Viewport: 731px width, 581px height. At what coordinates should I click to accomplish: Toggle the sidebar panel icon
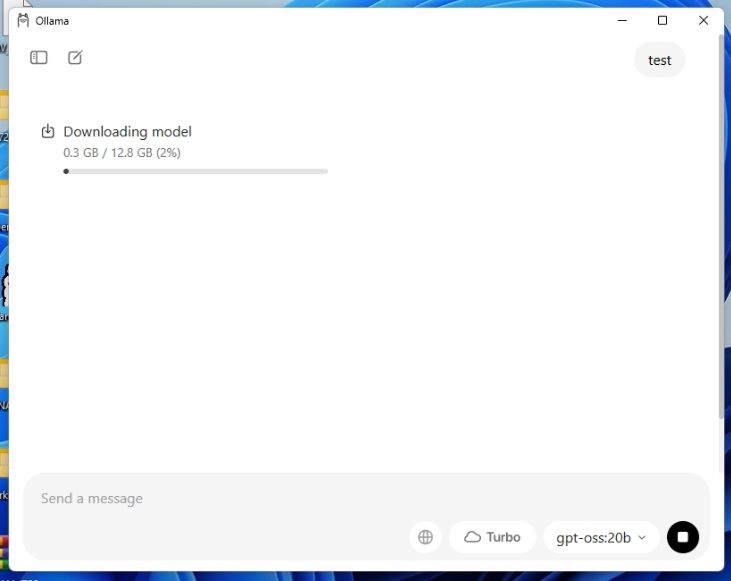click(x=39, y=57)
